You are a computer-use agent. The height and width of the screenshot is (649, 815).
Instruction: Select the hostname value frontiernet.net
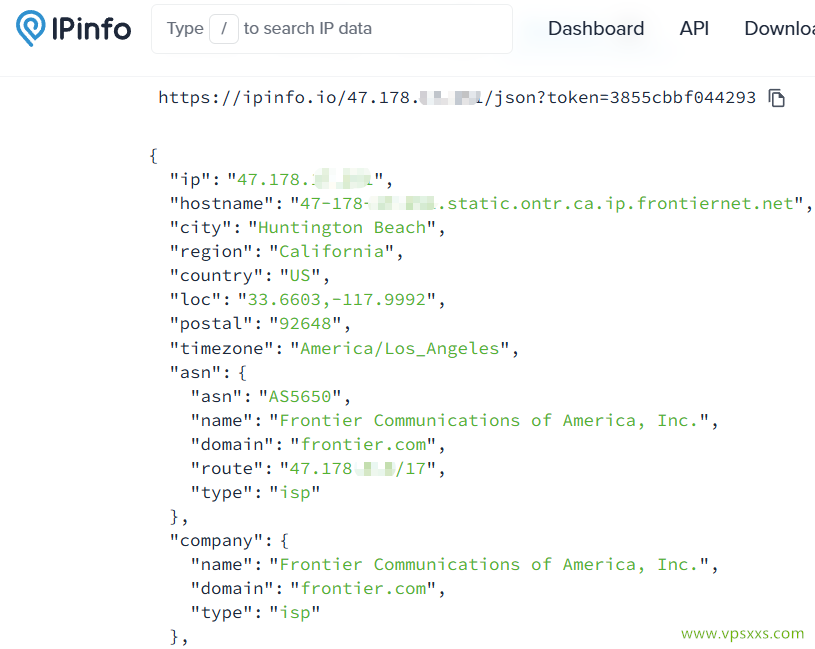tap(547, 204)
